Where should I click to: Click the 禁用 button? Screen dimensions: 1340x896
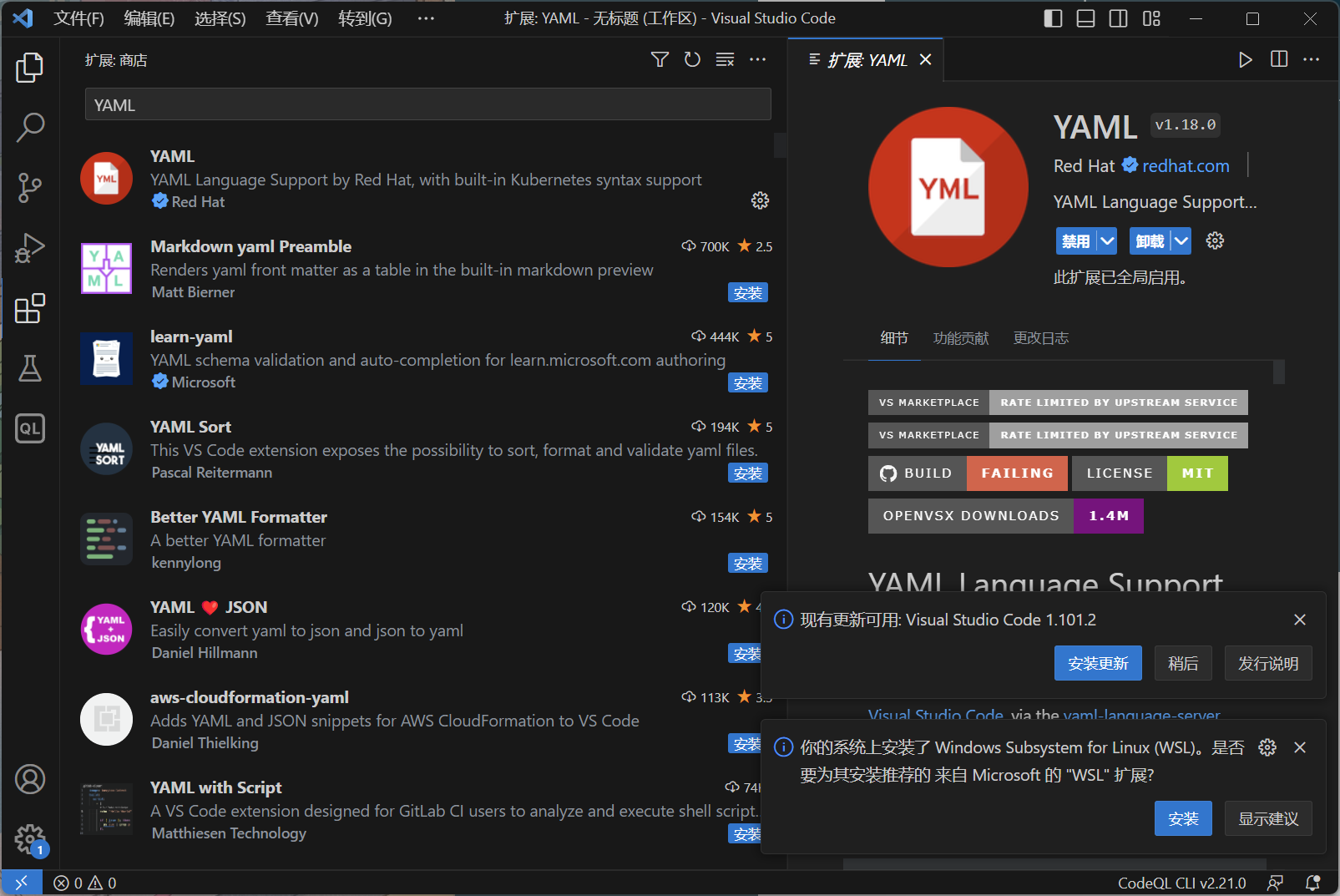click(x=1076, y=241)
